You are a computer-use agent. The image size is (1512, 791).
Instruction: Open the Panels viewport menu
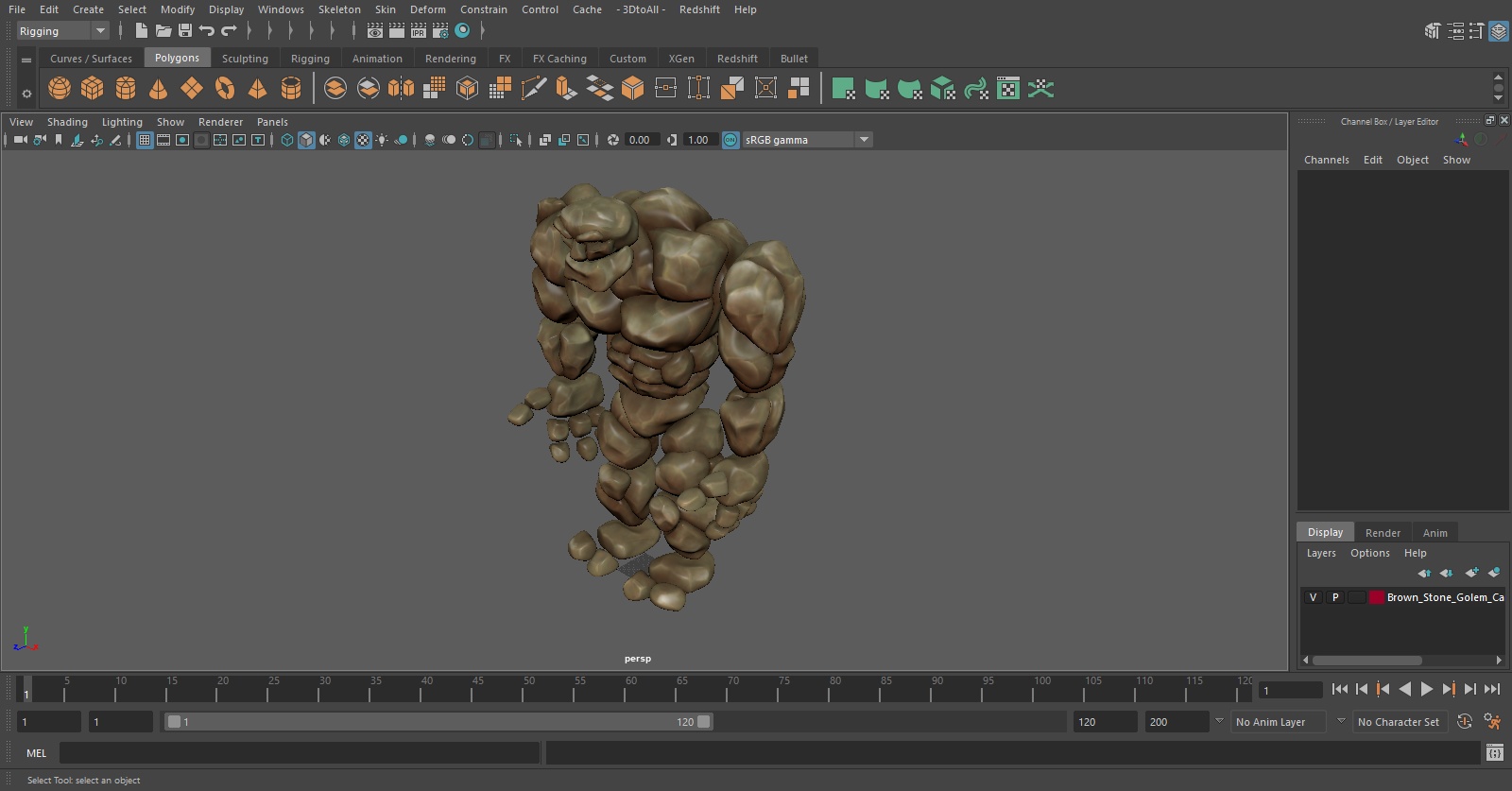(x=272, y=122)
